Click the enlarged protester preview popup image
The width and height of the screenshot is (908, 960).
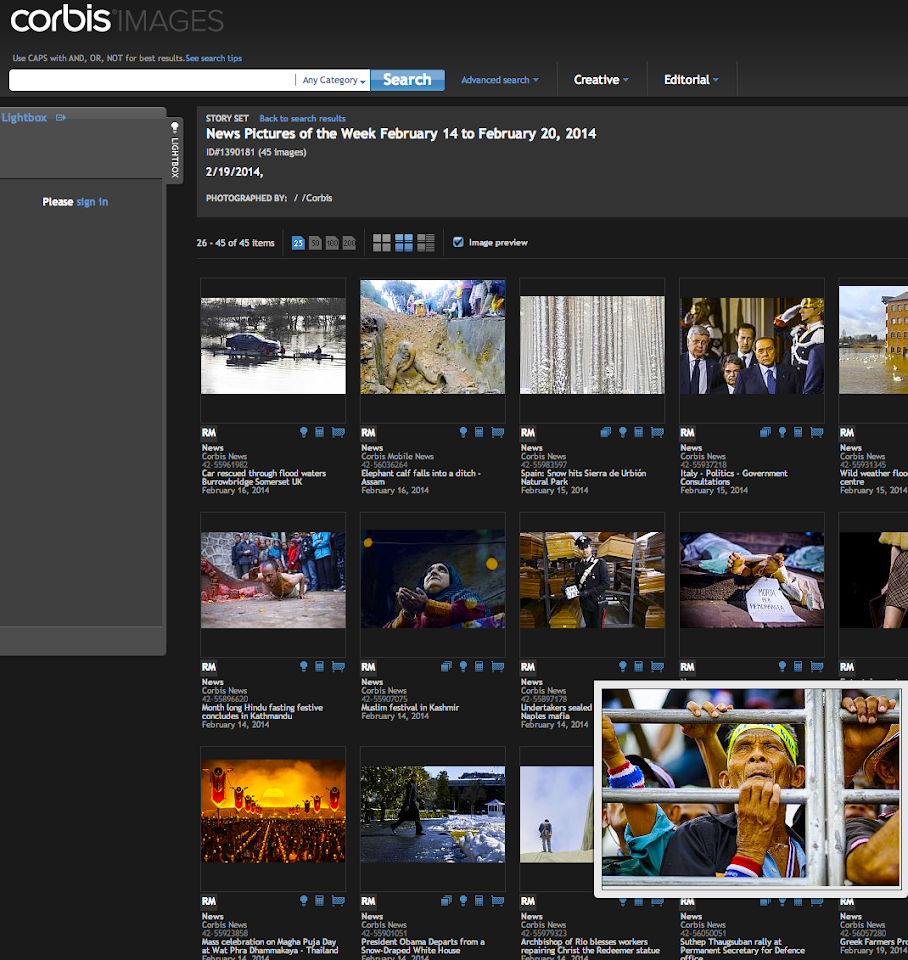[x=751, y=789]
